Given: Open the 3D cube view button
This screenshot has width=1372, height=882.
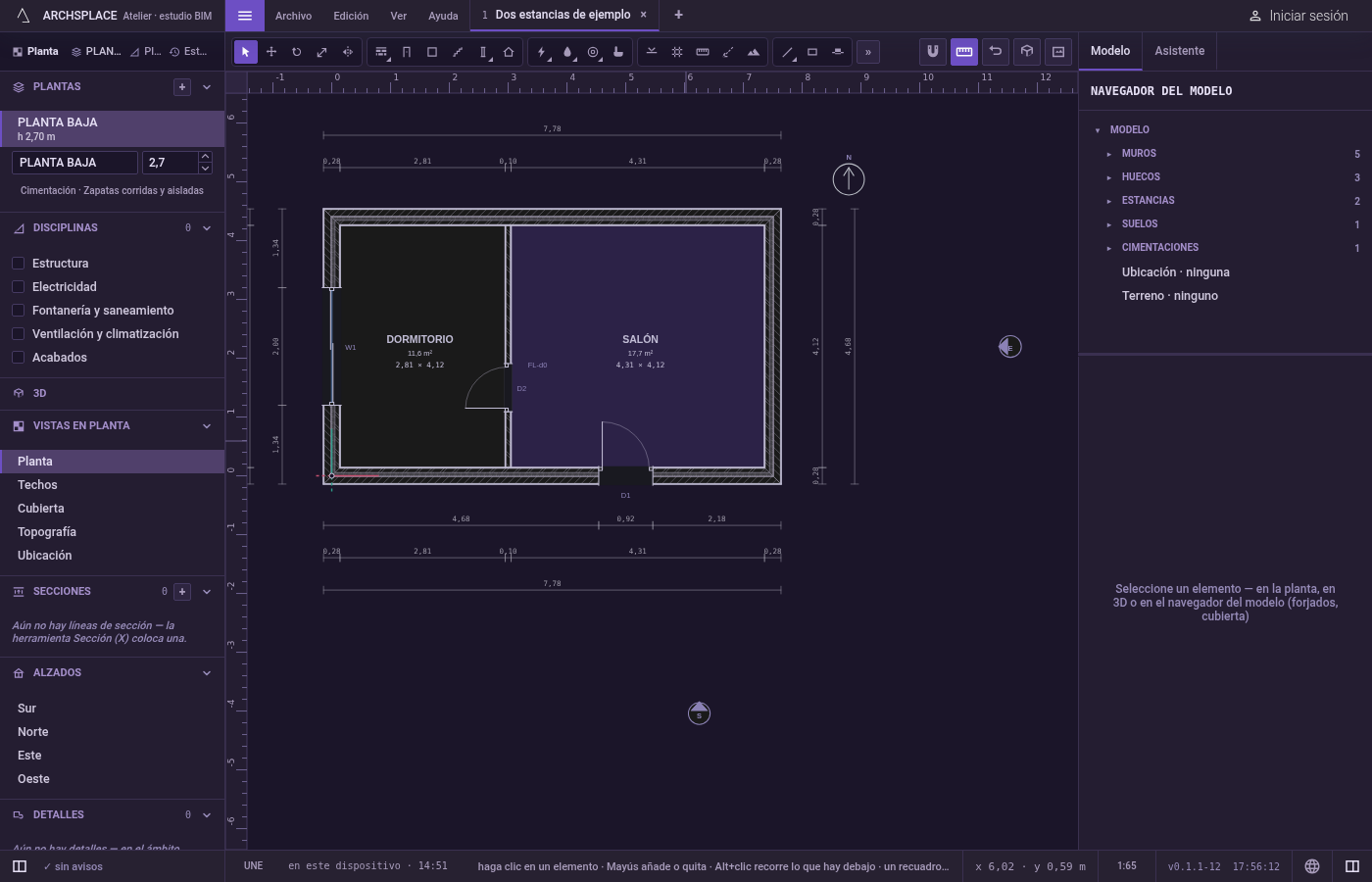Looking at the screenshot, I should [1027, 52].
